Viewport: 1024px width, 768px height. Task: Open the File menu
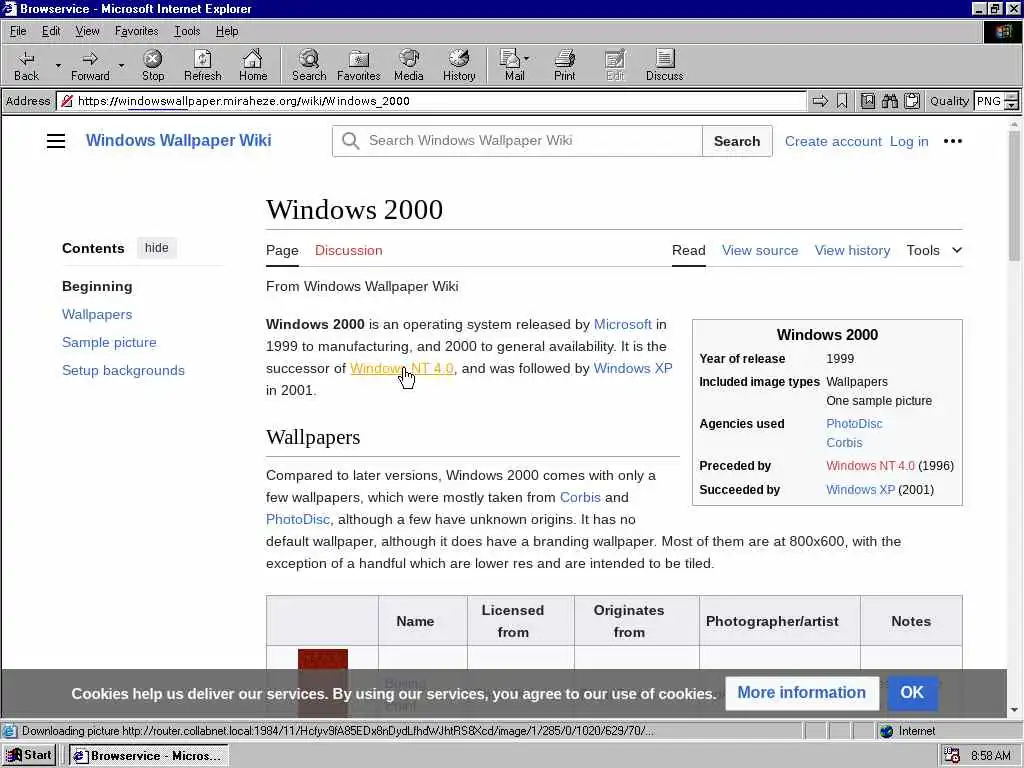[18, 31]
